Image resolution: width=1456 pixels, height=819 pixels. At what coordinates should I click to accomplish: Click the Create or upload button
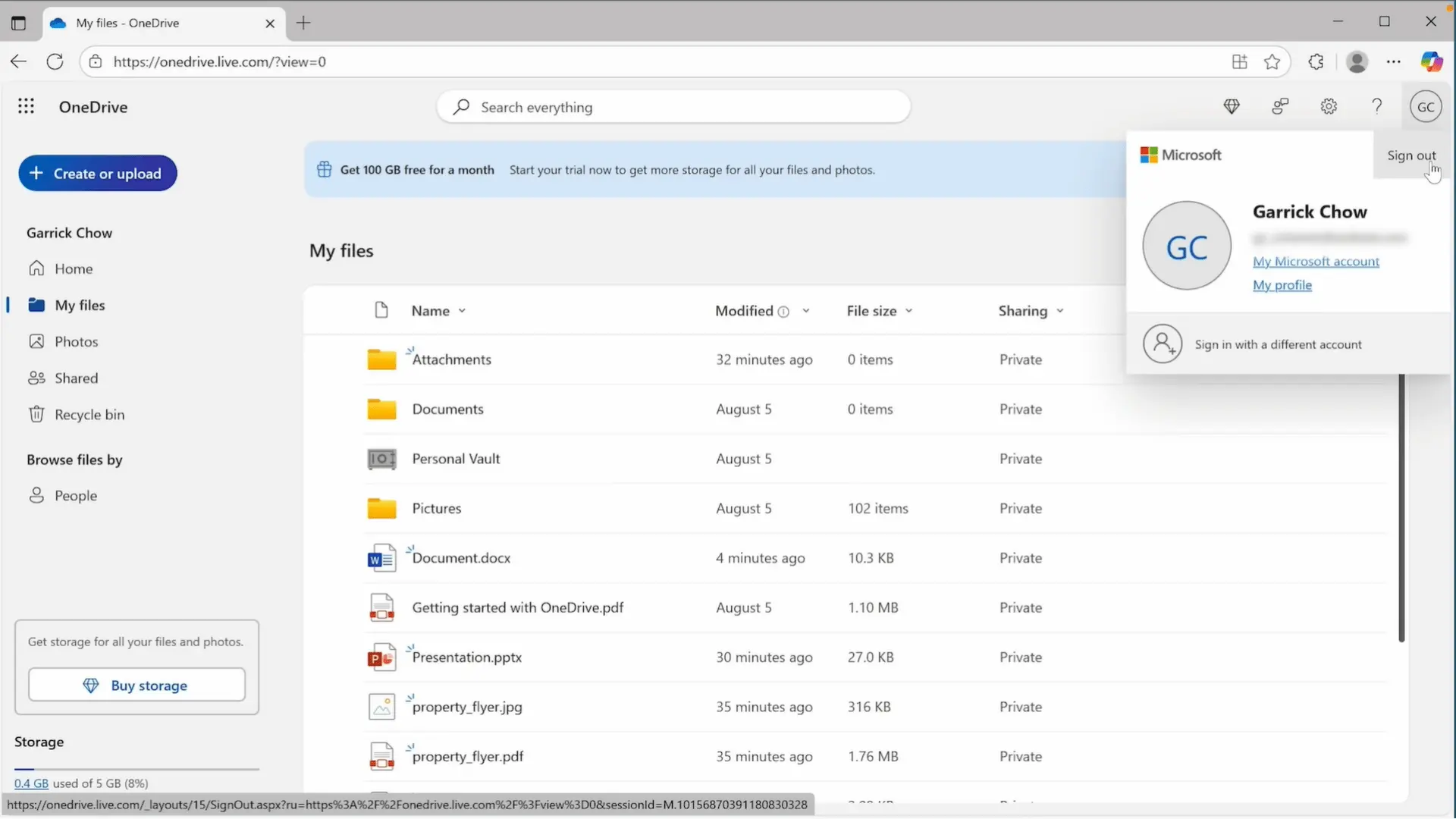pyautogui.click(x=98, y=173)
